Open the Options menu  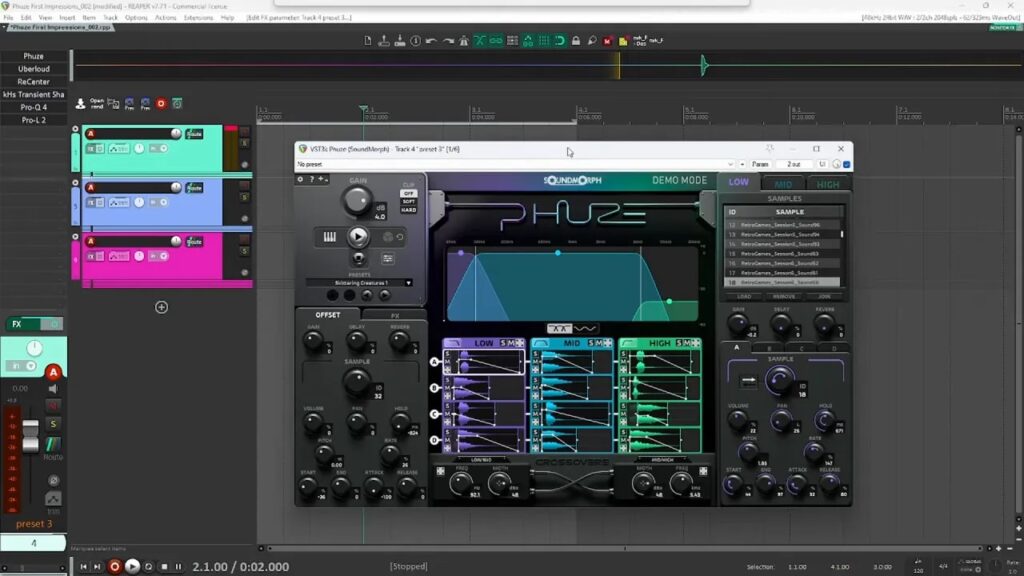click(x=136, y=18)
